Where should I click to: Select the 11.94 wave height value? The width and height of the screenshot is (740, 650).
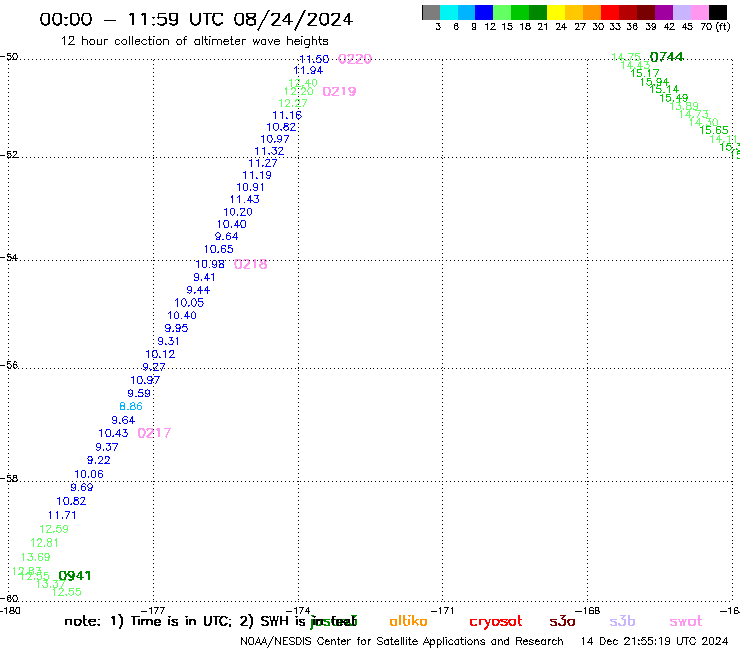[x=308, y=70]
